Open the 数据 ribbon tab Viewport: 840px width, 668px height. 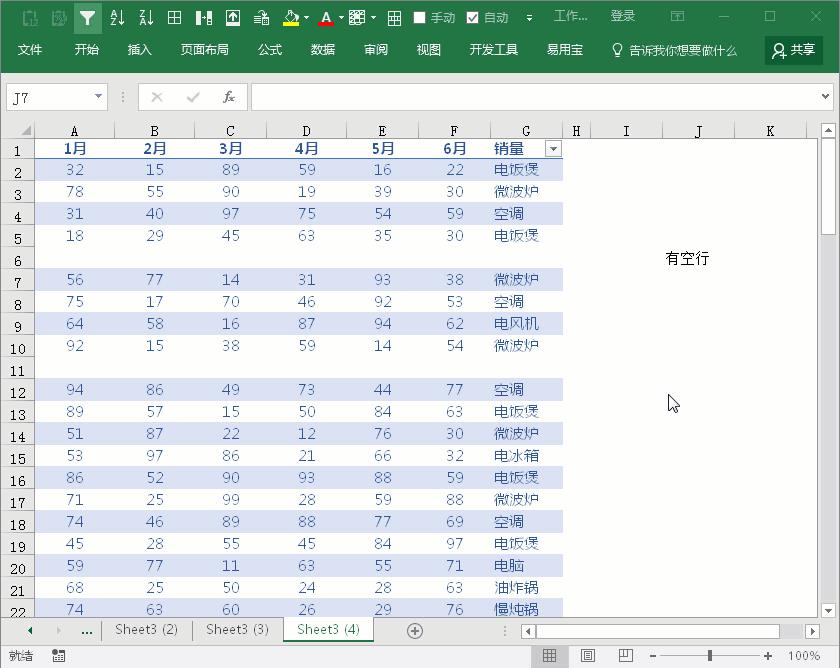pyautogui.click(x=323, y=50)
